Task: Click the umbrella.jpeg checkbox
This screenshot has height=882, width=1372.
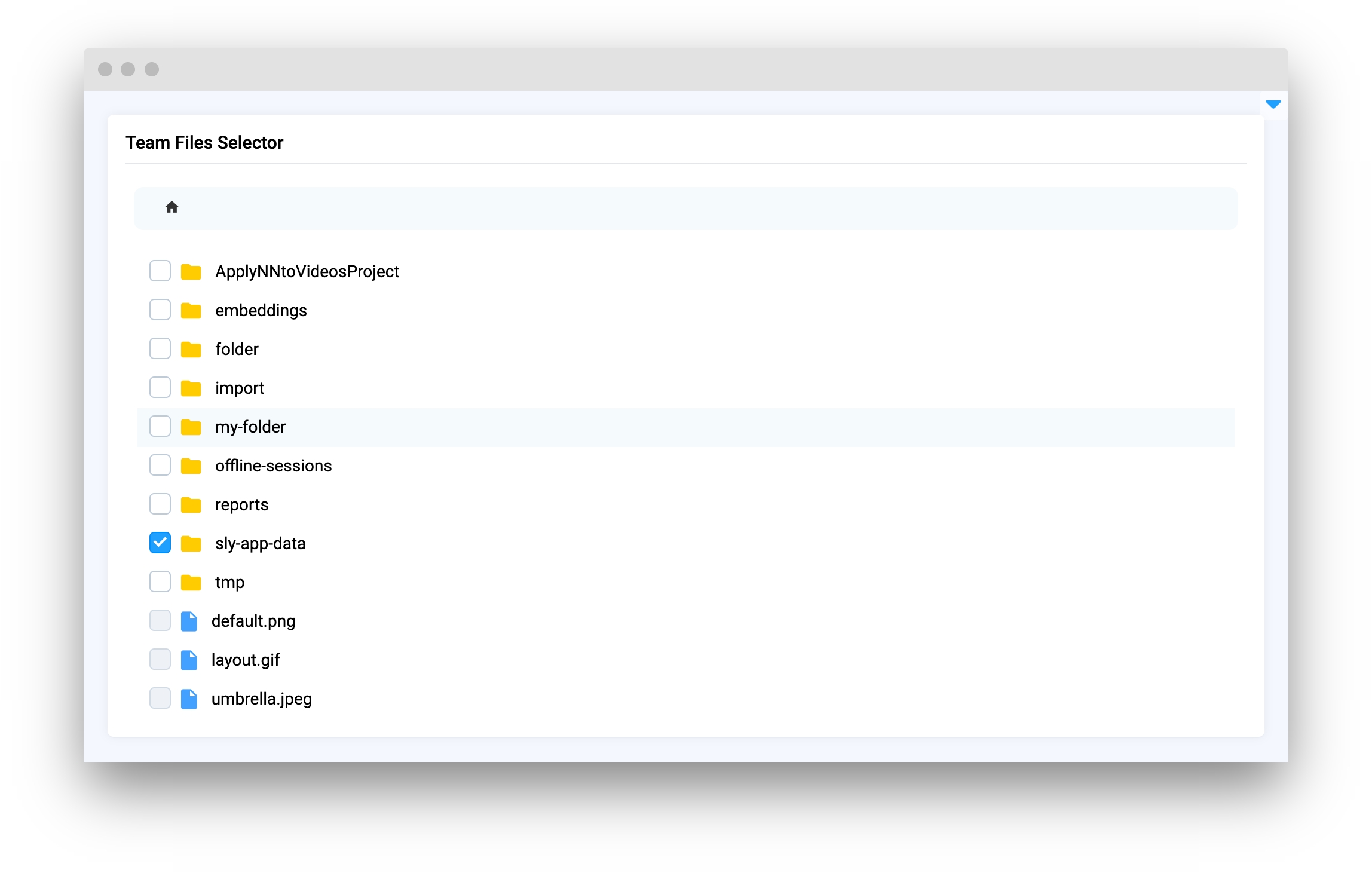Action: click(160, 698)
